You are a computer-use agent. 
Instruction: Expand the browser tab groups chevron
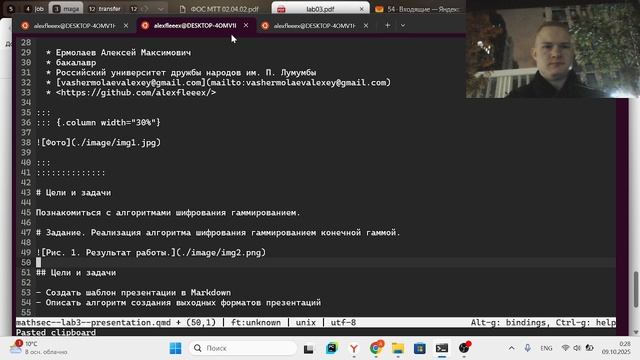[161, 9]
